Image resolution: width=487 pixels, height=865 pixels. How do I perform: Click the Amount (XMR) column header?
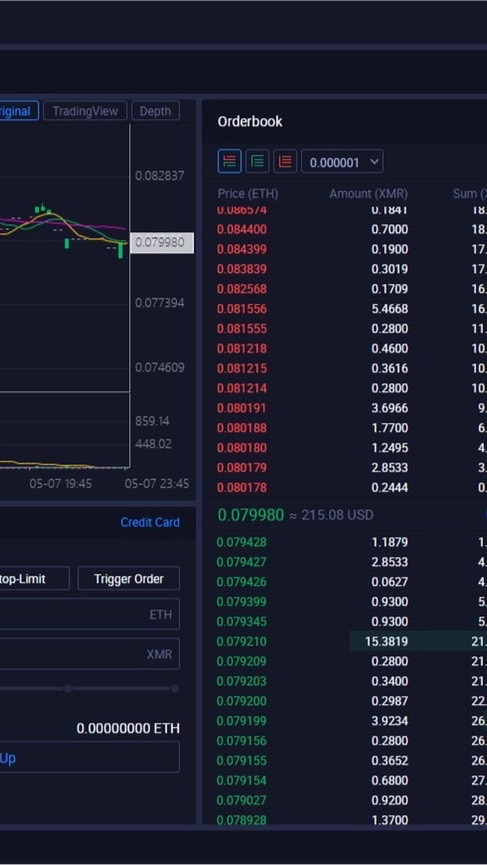click(368, 194)
